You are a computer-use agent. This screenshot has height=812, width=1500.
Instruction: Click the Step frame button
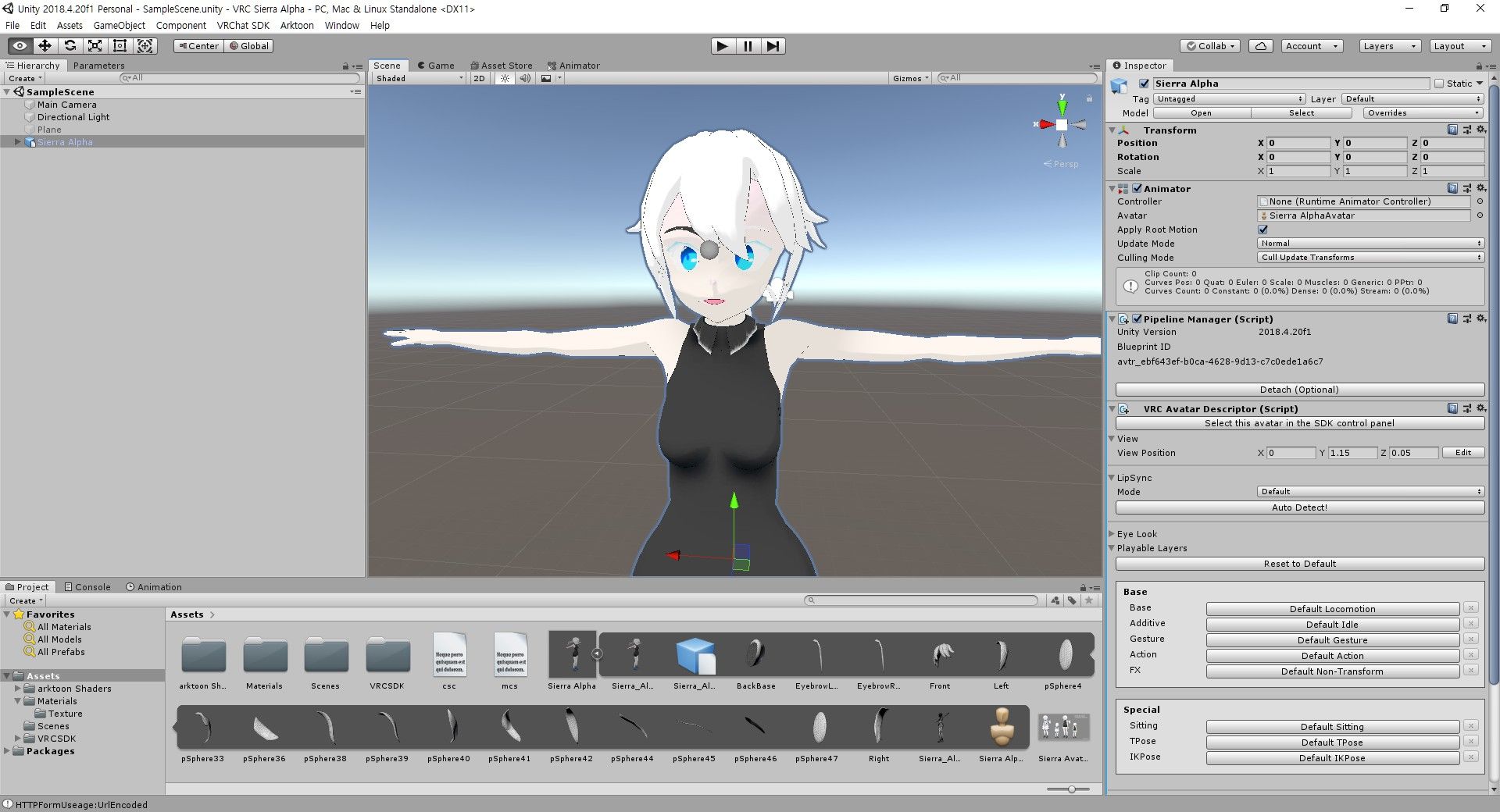(x=773, y=46)
